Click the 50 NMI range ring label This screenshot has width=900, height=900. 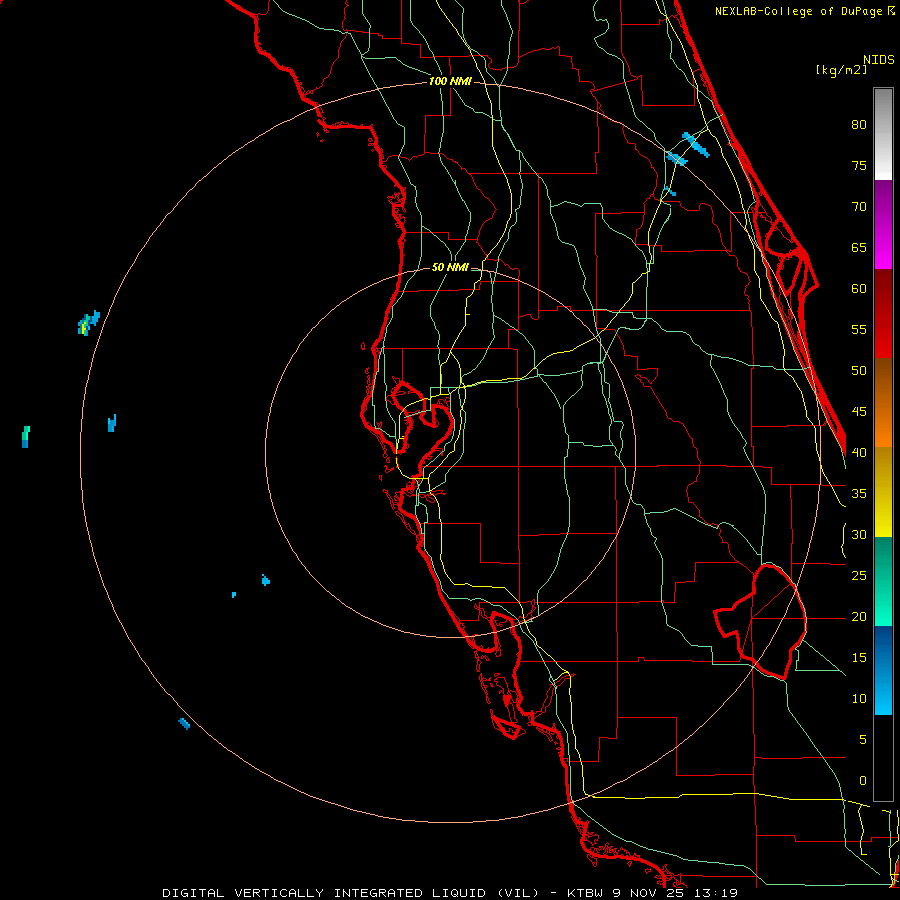[x=450, y=267]
